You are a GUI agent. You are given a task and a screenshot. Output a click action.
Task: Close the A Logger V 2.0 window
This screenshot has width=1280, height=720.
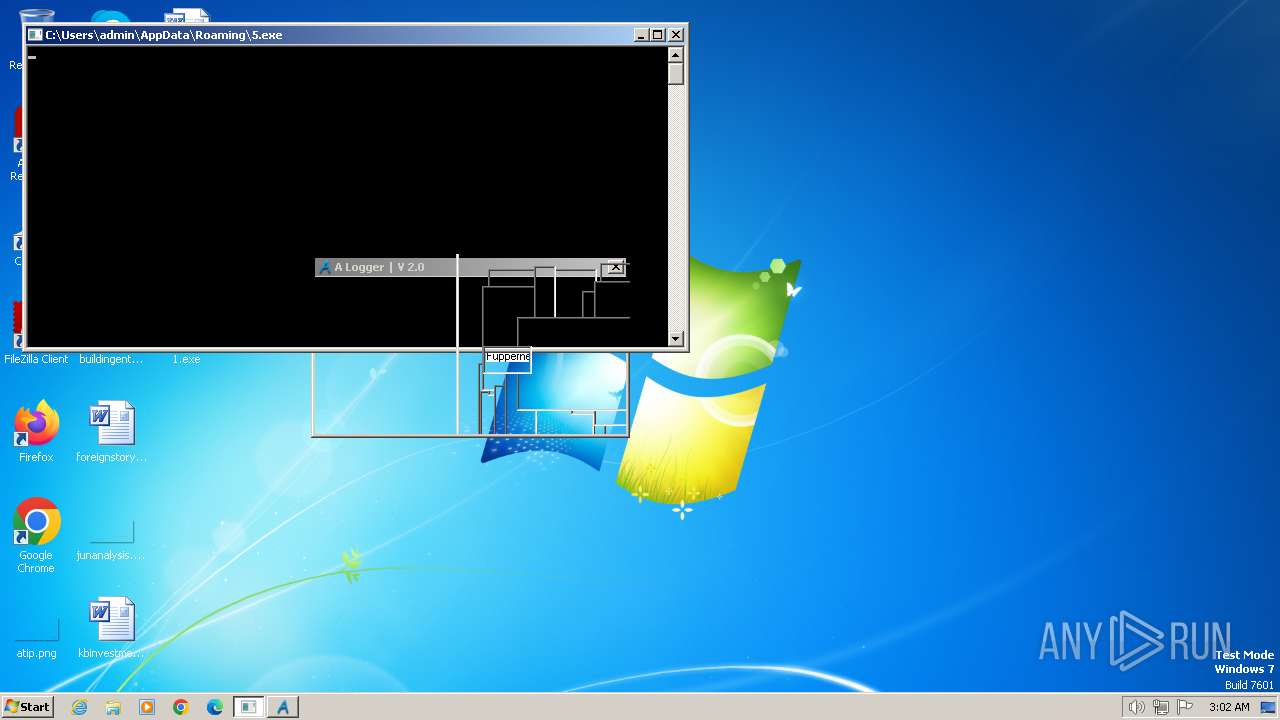[616, 268]
